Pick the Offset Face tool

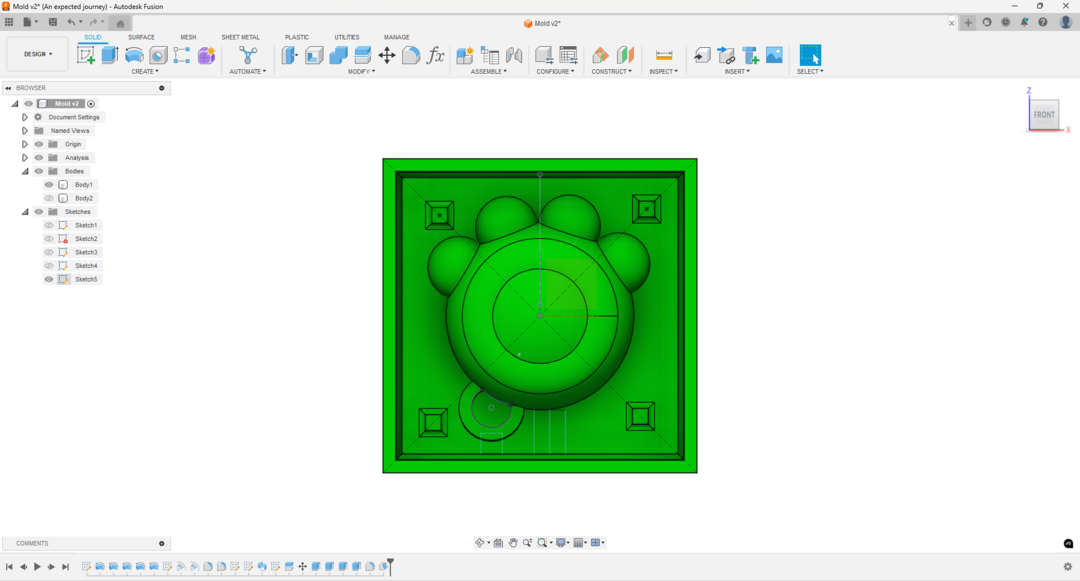pos(362,55)
